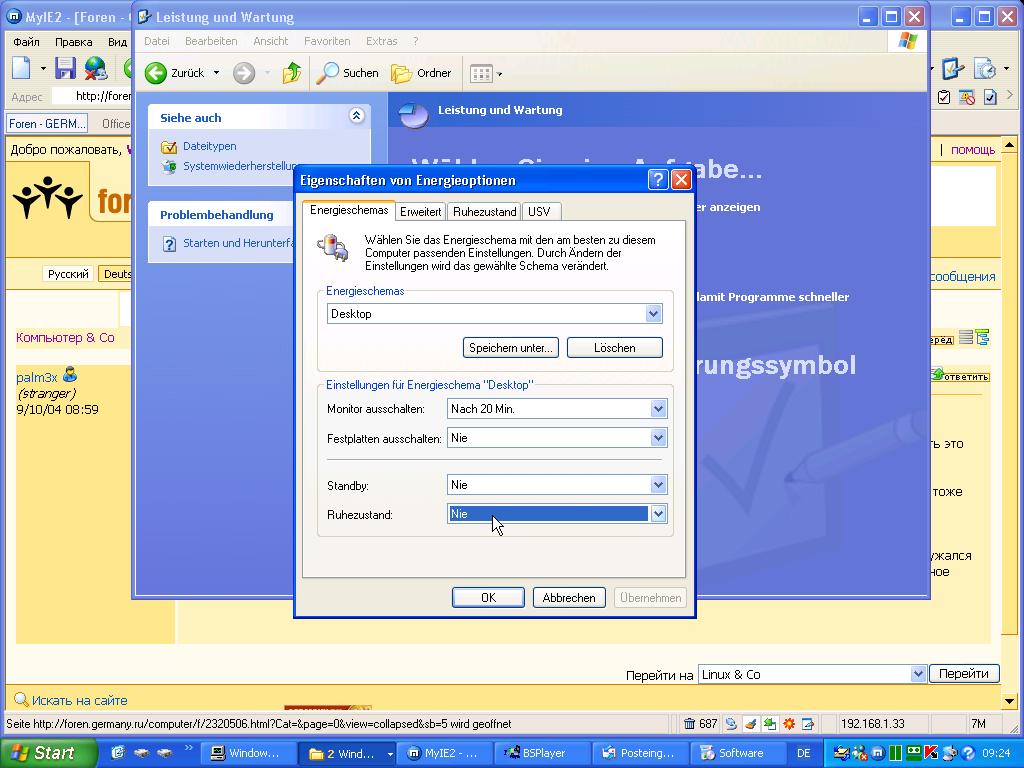The width and height of the screenshot is (1024, 768).
Task: Open the Festplatten ausschalten dropdown
Action: [658, 438]
